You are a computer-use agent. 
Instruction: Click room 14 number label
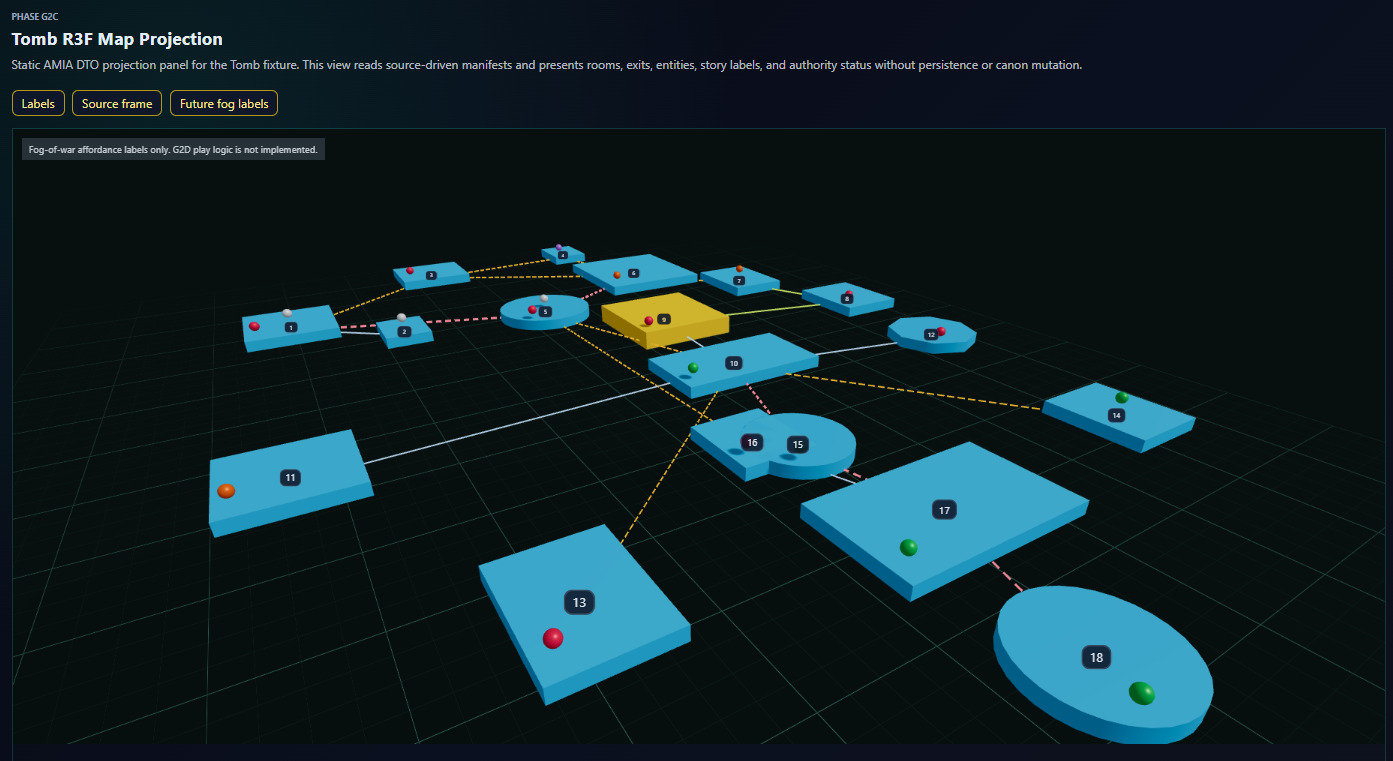[x=1117, y=414]
